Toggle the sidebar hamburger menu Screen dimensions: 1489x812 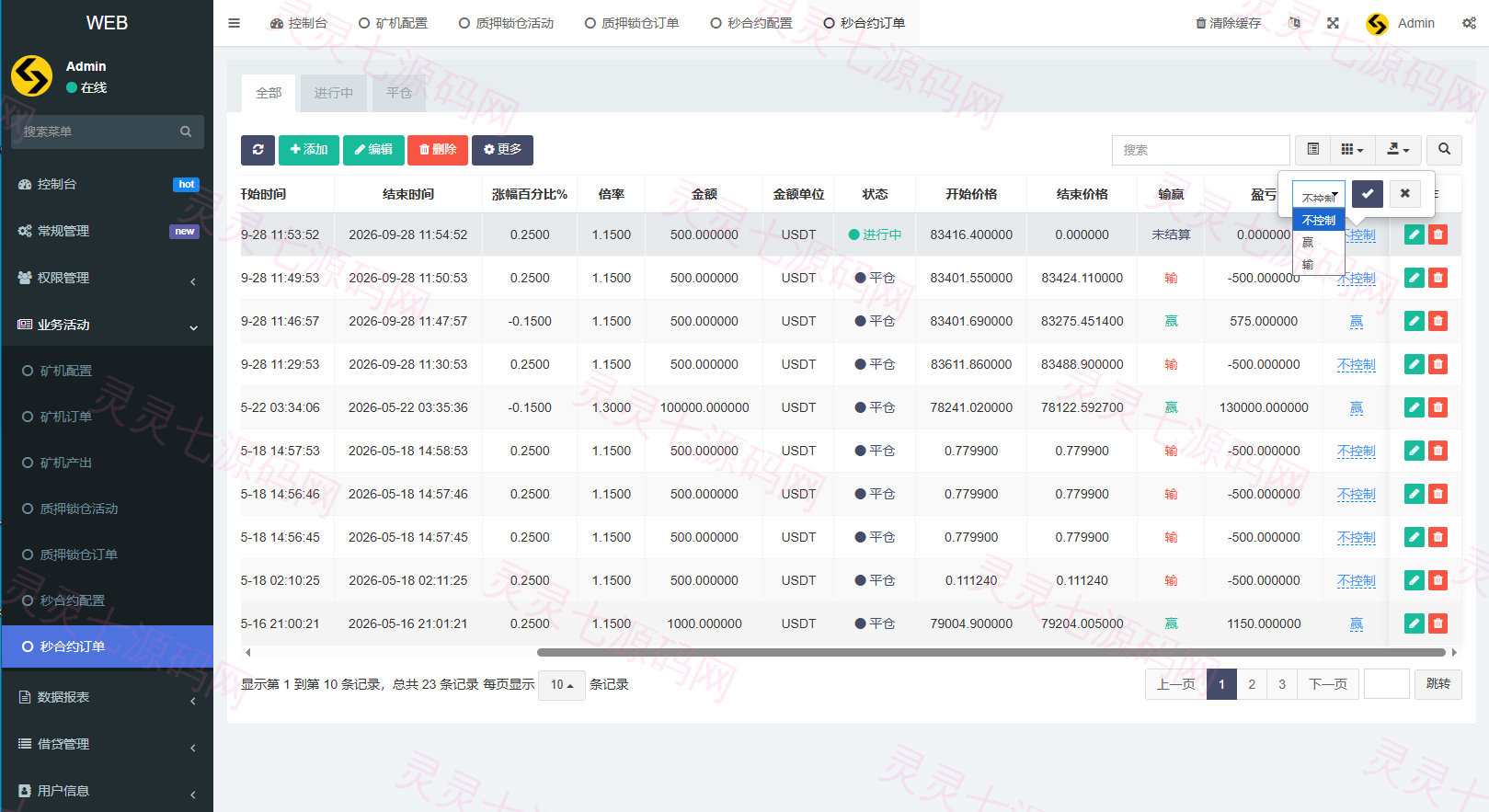(x=235, y=23)
